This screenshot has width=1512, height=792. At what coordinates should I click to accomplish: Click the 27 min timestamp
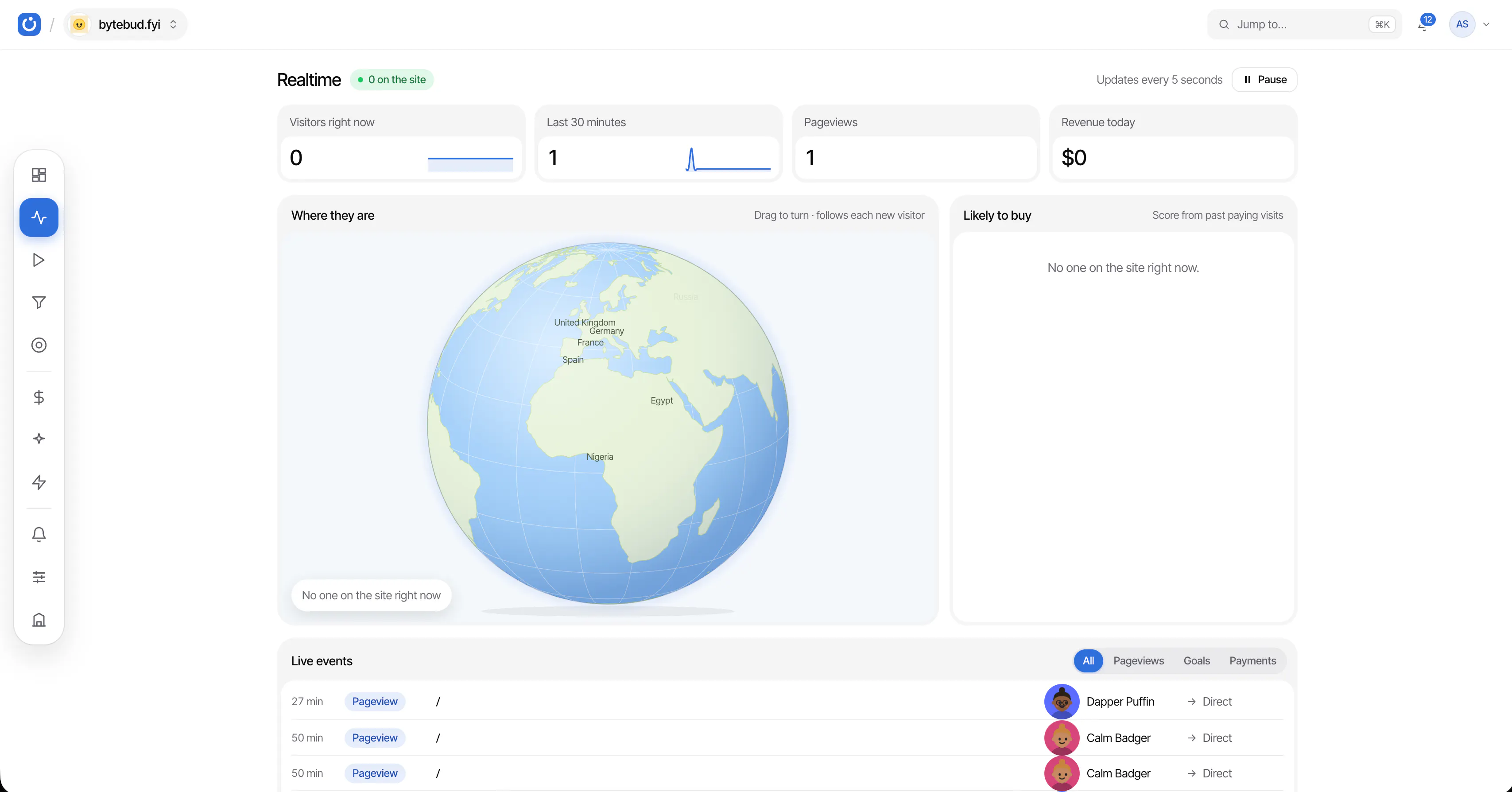(307, 702)
